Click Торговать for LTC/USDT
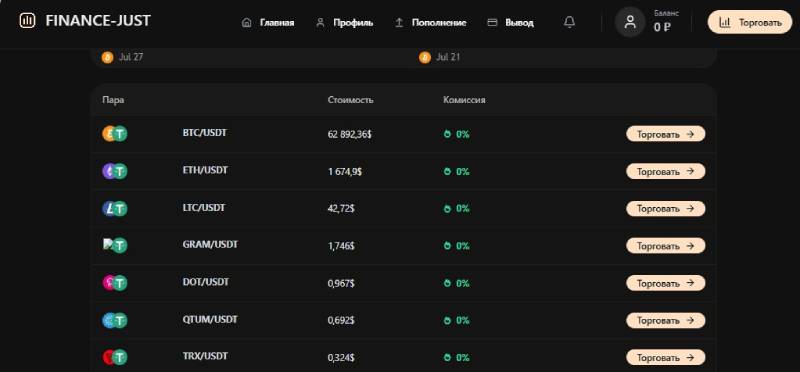Screen dimensions: 800x372 tap(665, 209)
